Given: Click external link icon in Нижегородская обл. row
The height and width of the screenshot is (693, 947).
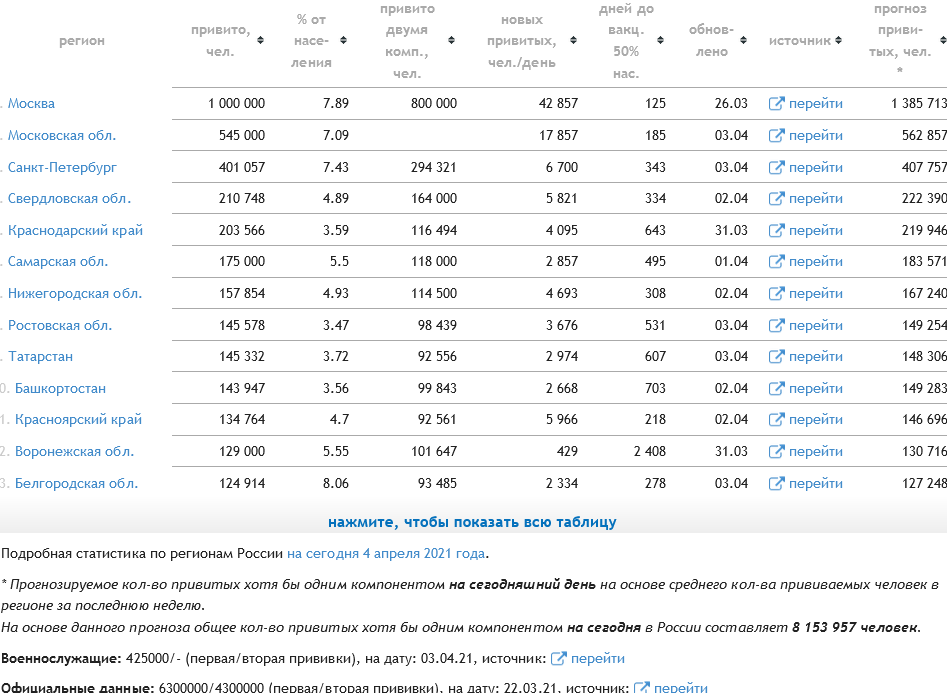Looking at the screenshot, I should coord(776,294).
